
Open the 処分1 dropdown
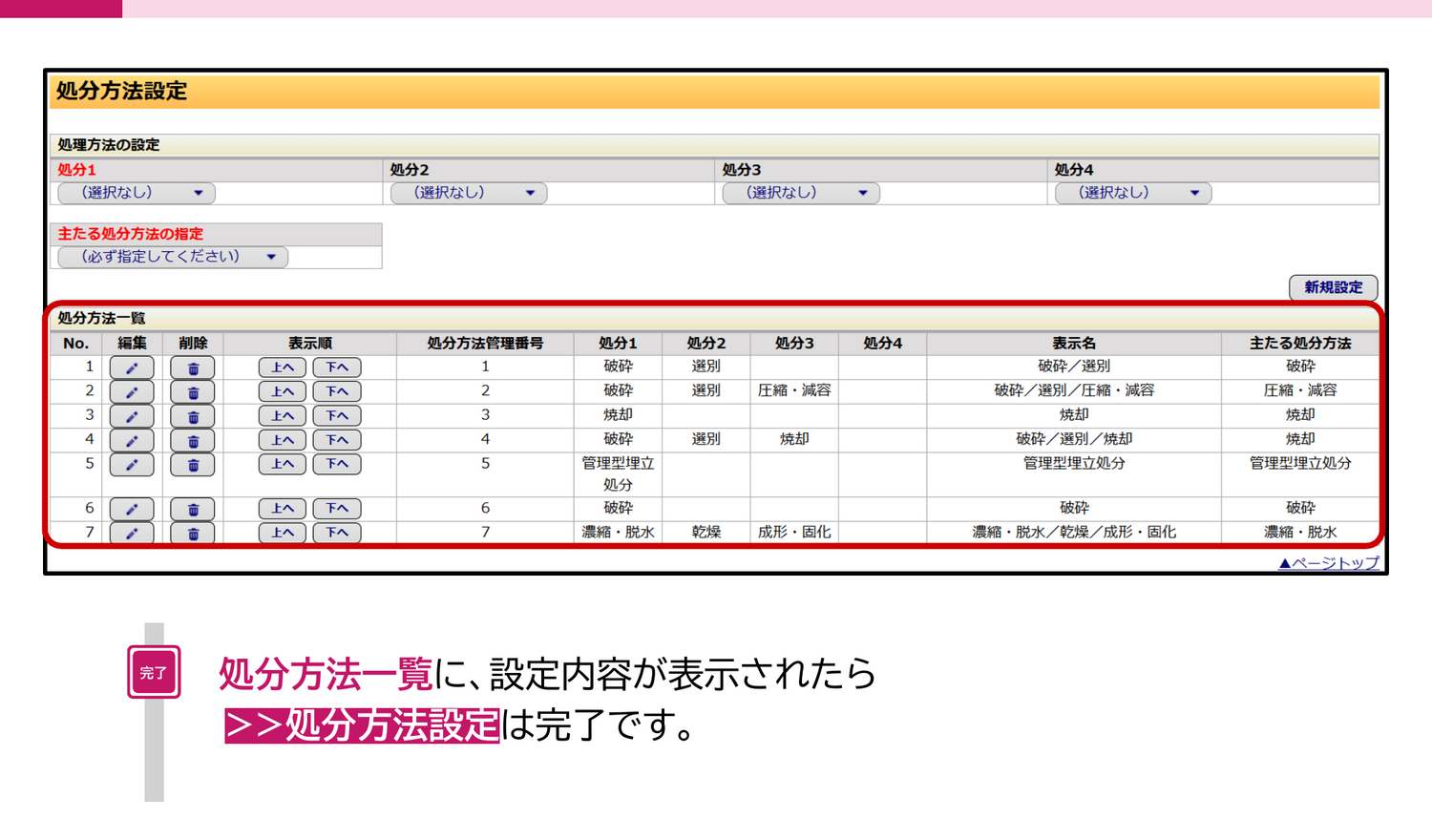coord(137,193)
